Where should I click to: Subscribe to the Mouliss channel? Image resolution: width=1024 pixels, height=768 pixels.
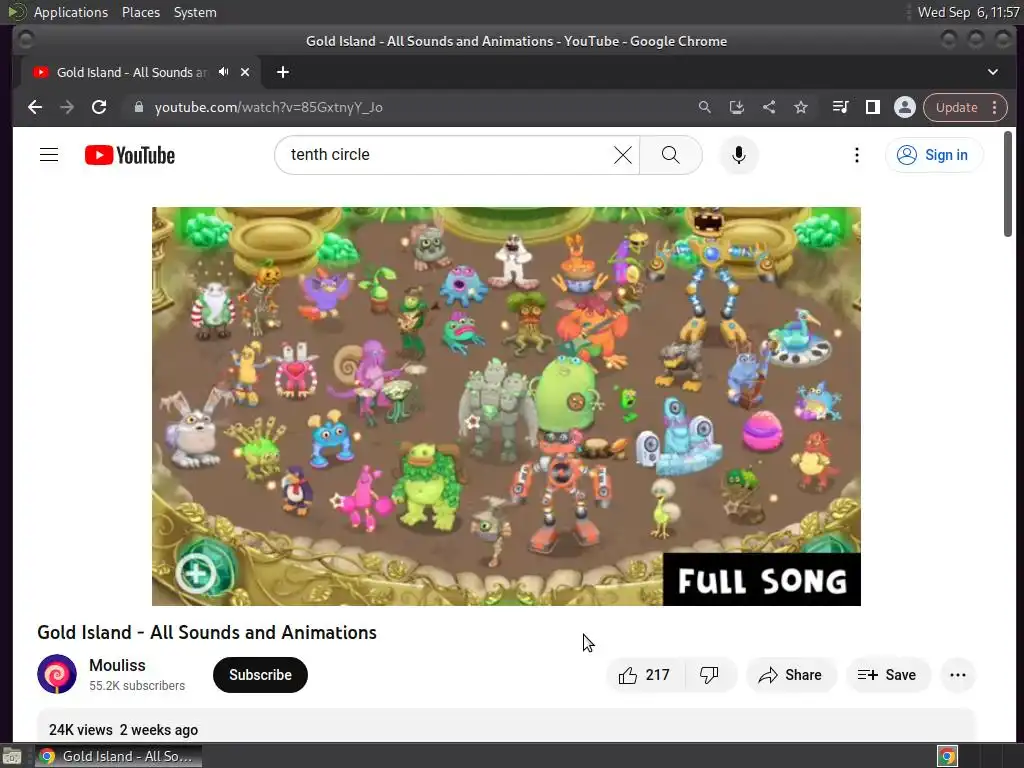coord(260,675)
